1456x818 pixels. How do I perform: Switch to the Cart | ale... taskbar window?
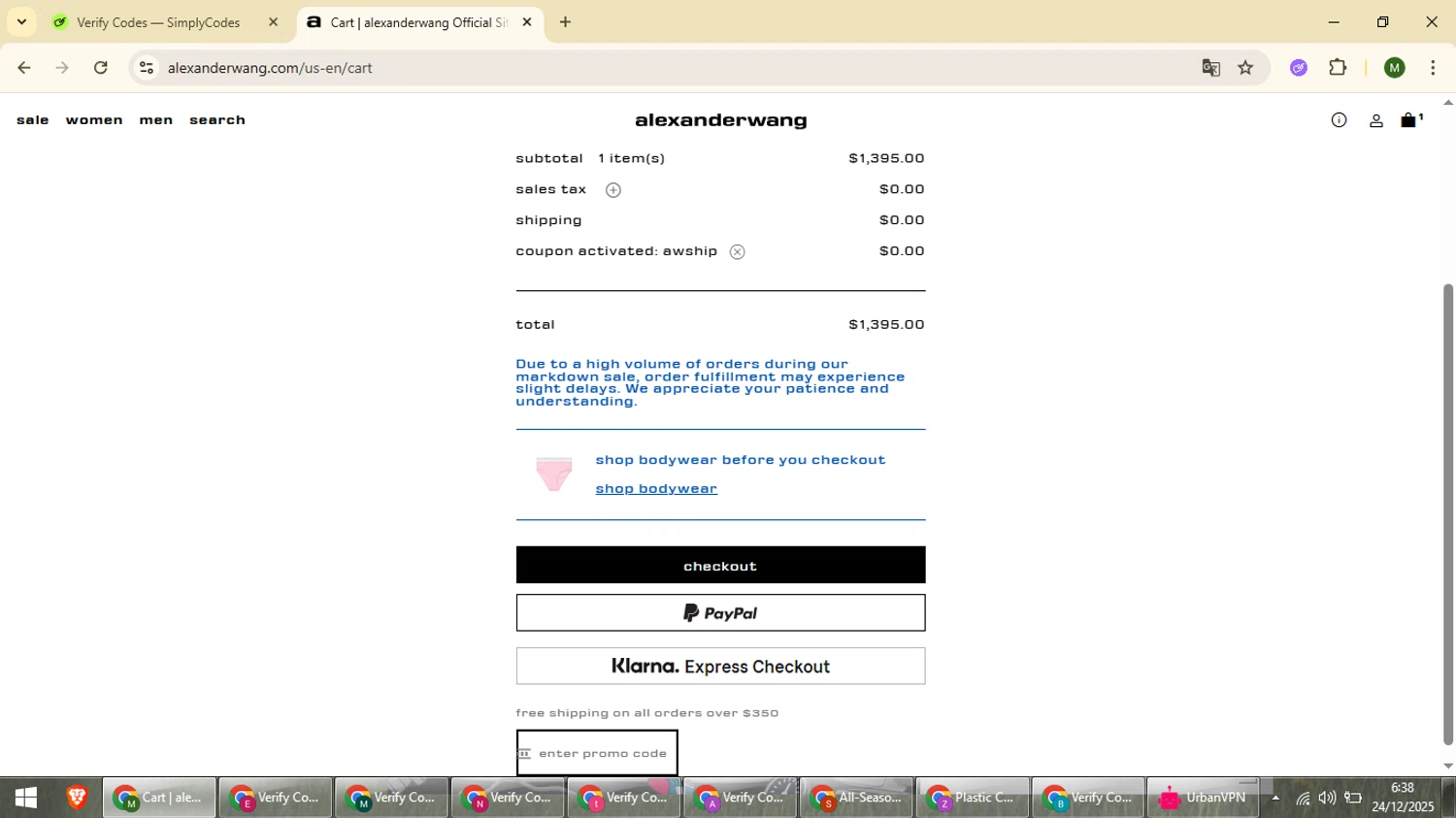click(159, 799)
